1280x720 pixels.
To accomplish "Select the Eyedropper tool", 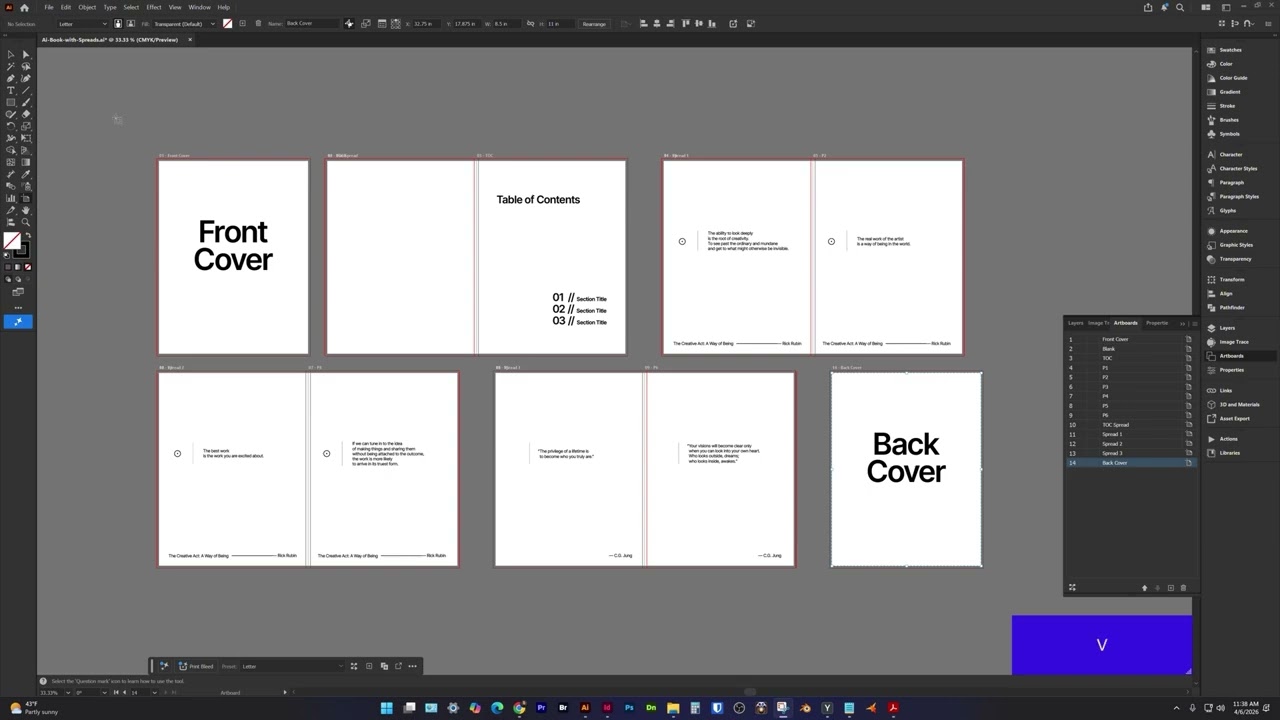I will pos(26,174).
